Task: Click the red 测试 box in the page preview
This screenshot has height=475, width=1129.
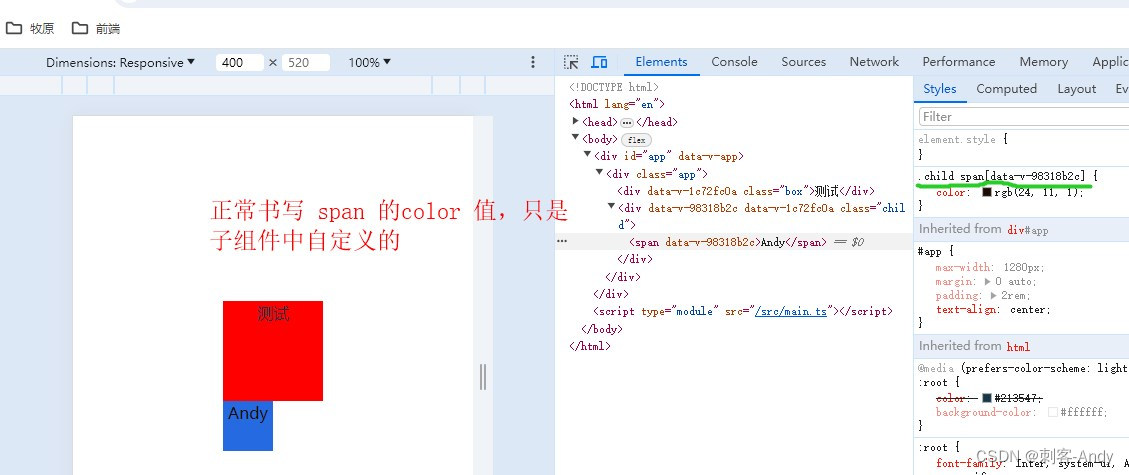Action: [273, 350]
